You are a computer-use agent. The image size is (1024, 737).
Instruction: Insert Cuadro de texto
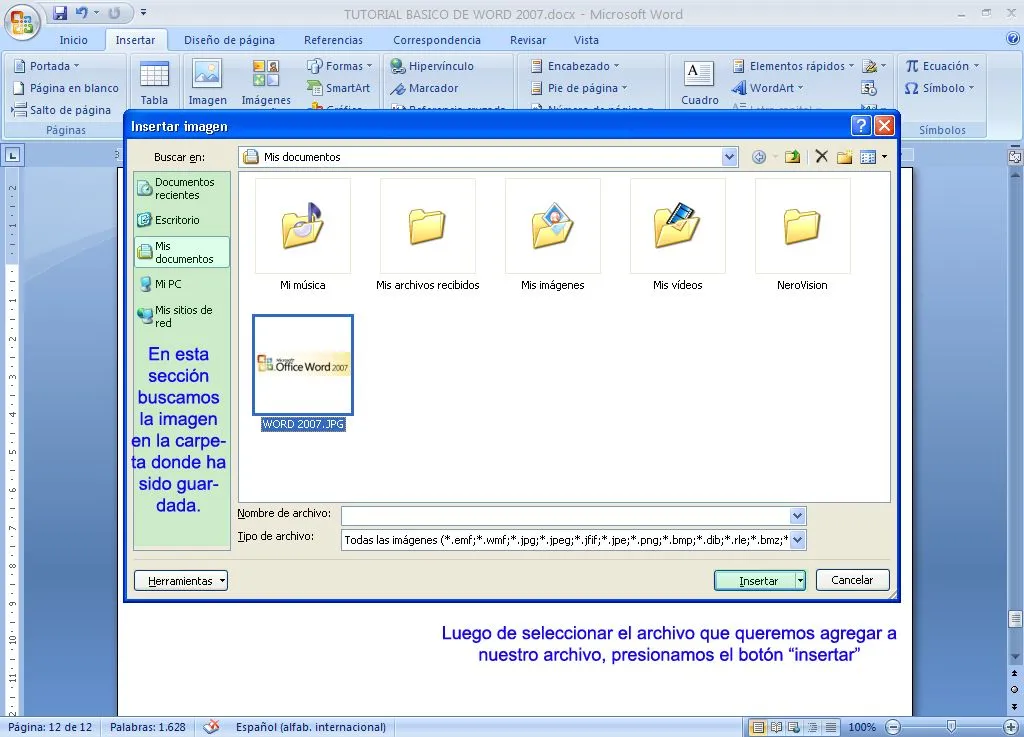coord(699,82)
